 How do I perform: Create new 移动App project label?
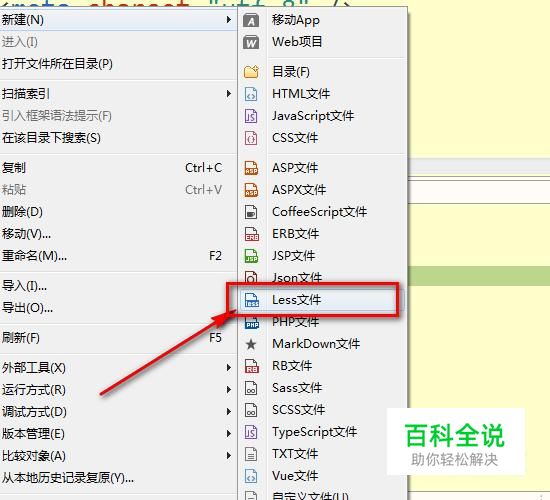pyautogui.click(x=296, y=20)
